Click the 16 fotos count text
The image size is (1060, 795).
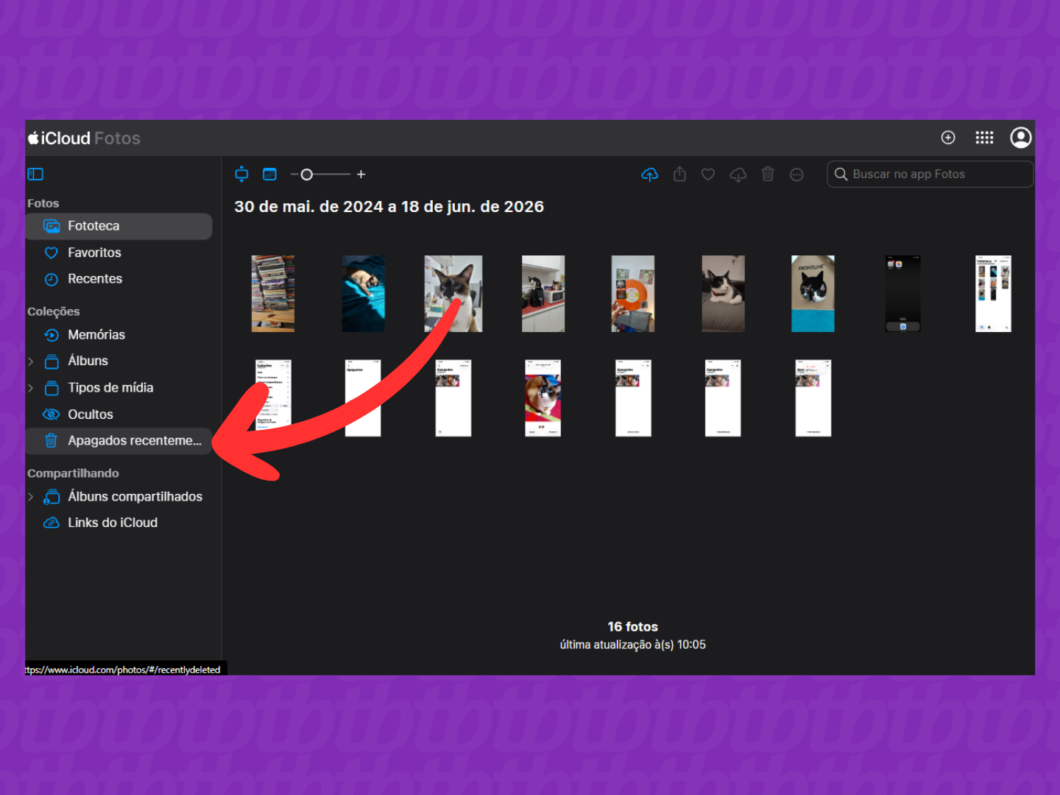point(633,627)
